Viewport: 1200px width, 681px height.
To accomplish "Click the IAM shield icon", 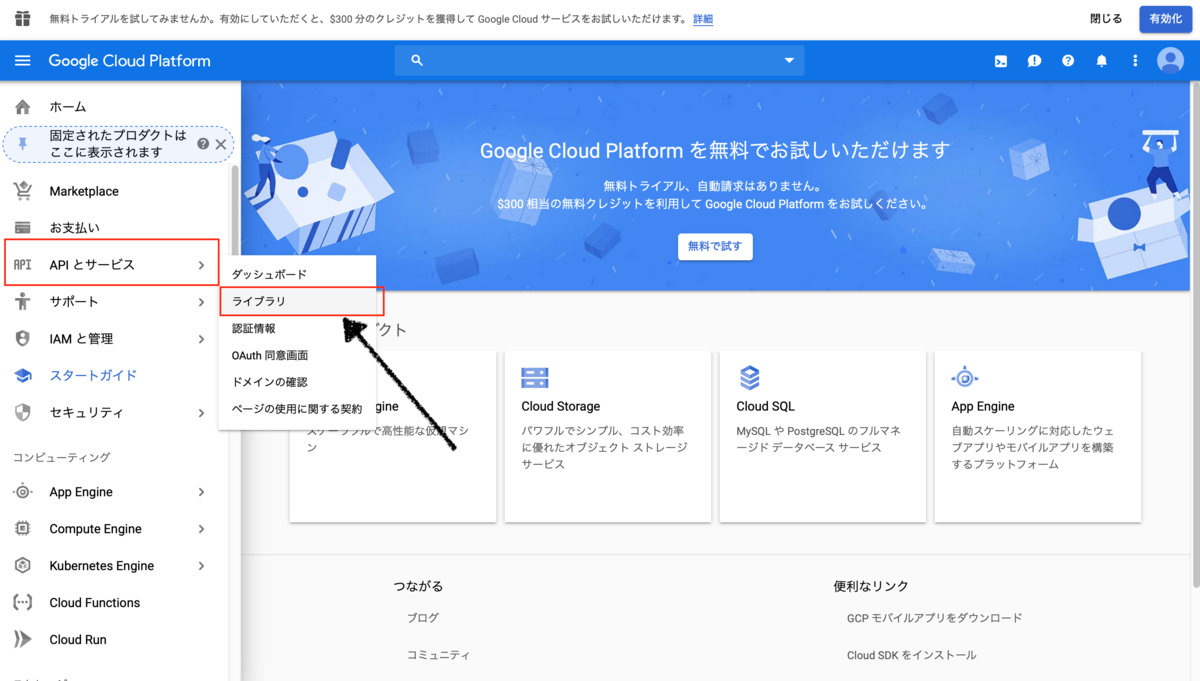I will 22,339.
